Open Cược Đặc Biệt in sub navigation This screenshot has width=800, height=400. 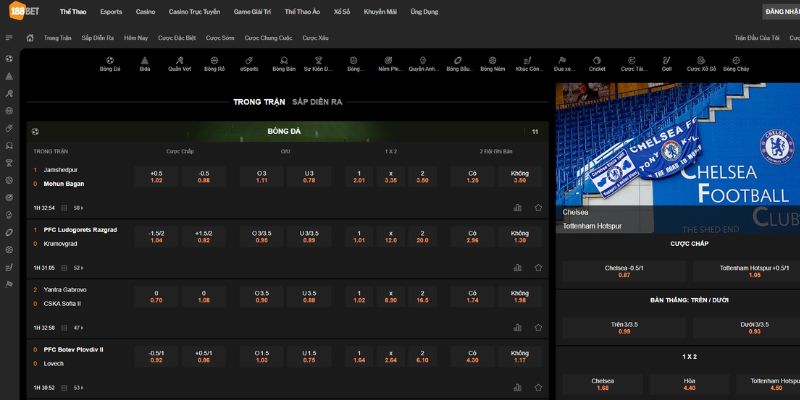click(x=177, y=38)
